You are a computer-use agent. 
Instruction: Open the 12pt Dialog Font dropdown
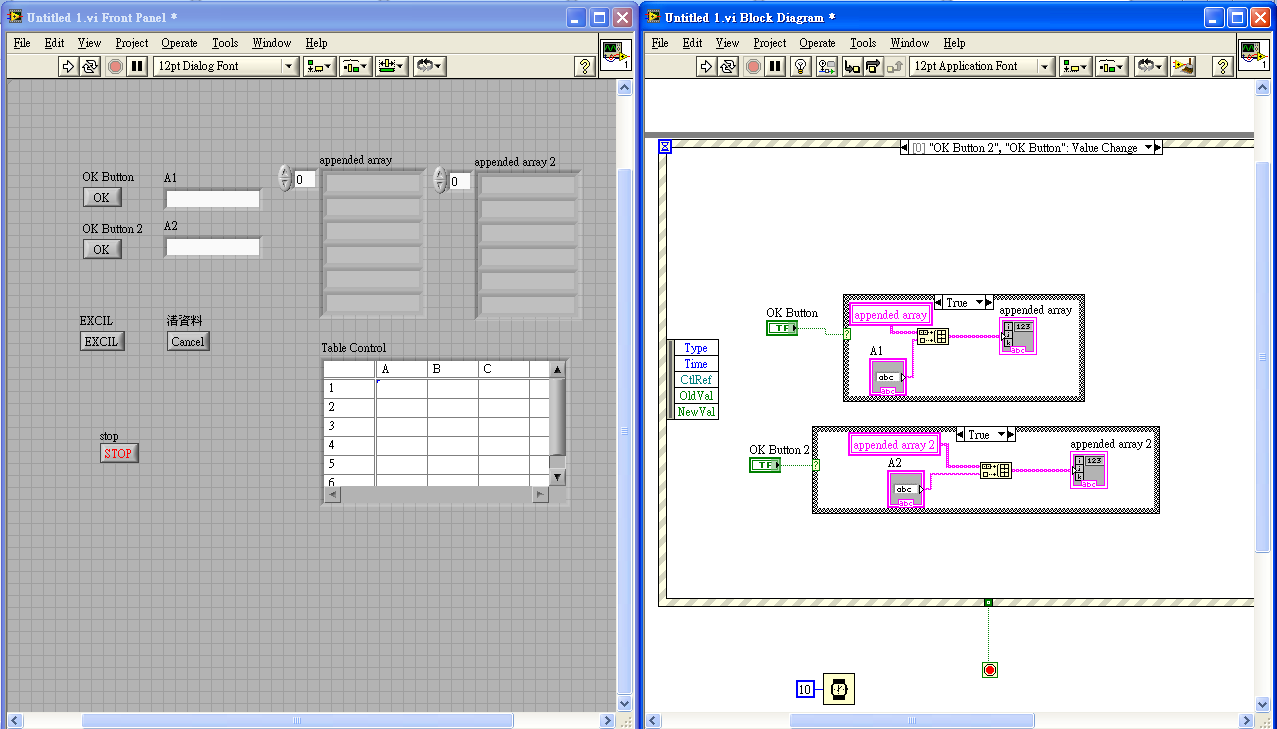pyautogui.click(x=226, y=66)
